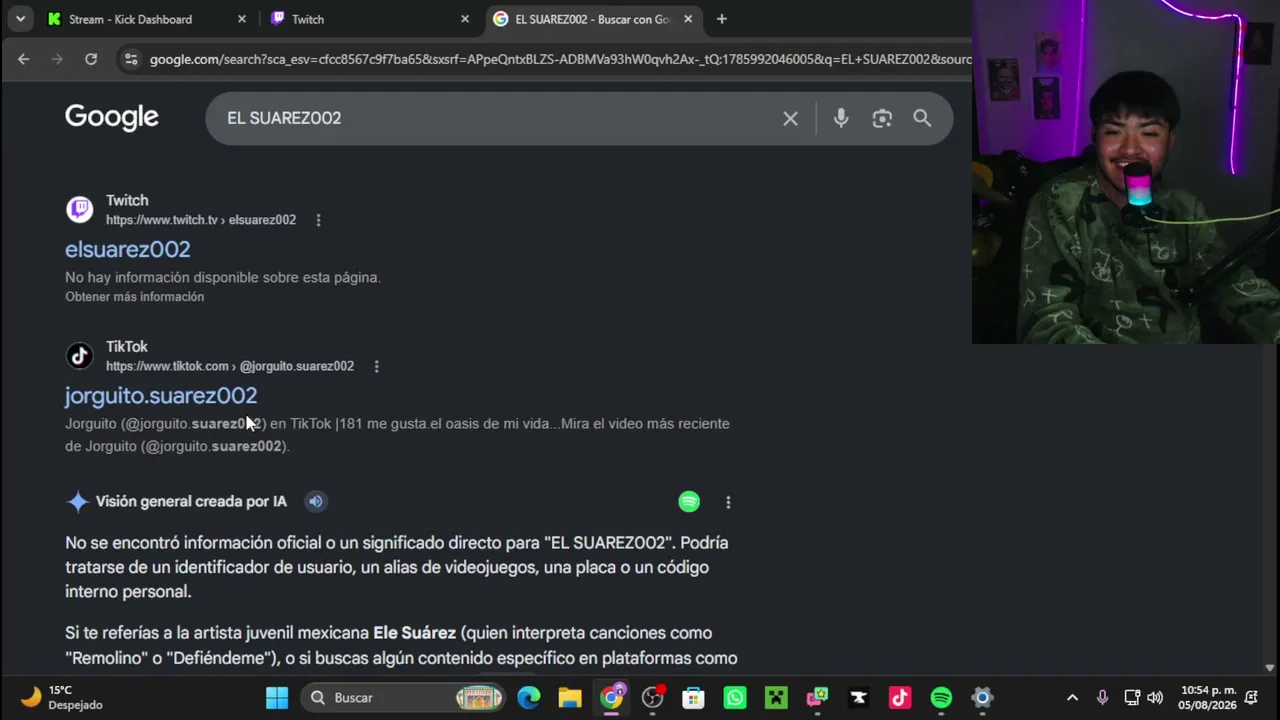Edit the EL SUAREZ002 search query
The height and width of the screenshot is (720, 1280).
[284, 118]
